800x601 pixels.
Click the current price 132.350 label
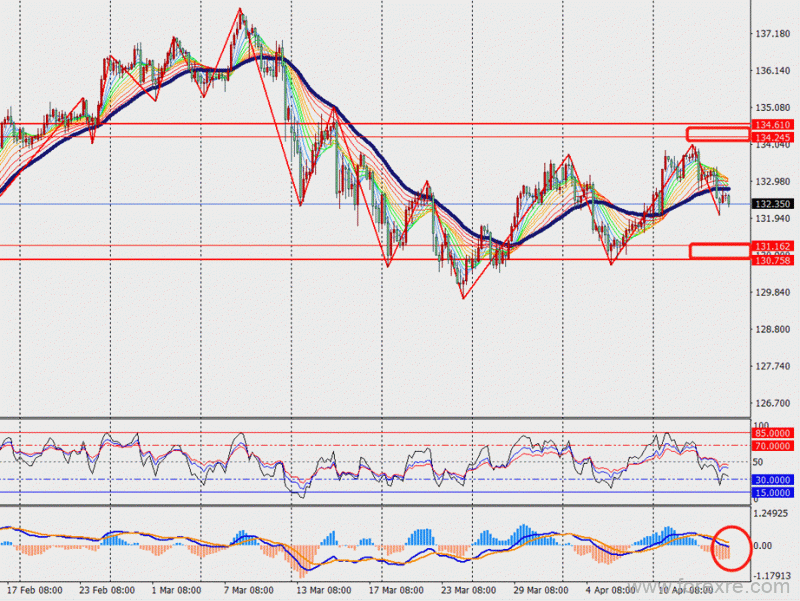[x=773, y=204]
